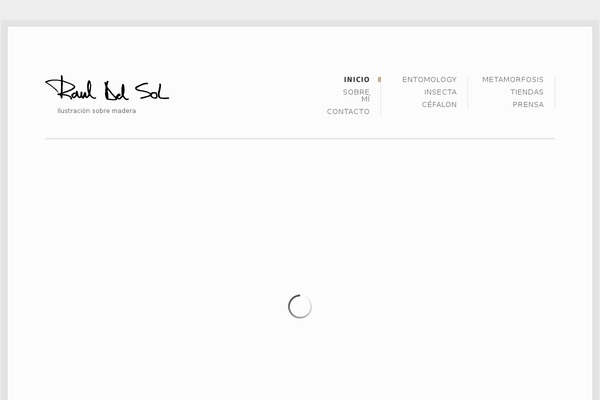Open the SOBRE MÍ page
This screenshot has height=400, width=600.
(356, 95)
